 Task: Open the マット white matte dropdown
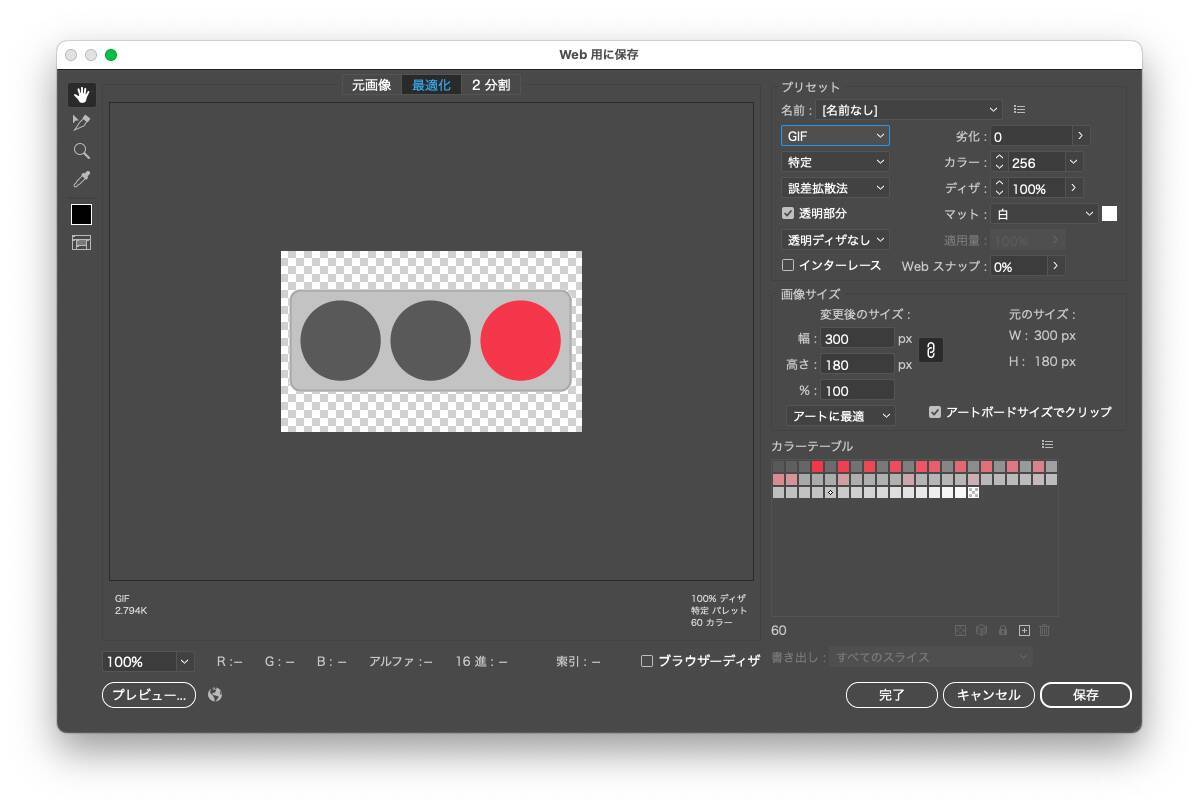(x=1044, y=214)
